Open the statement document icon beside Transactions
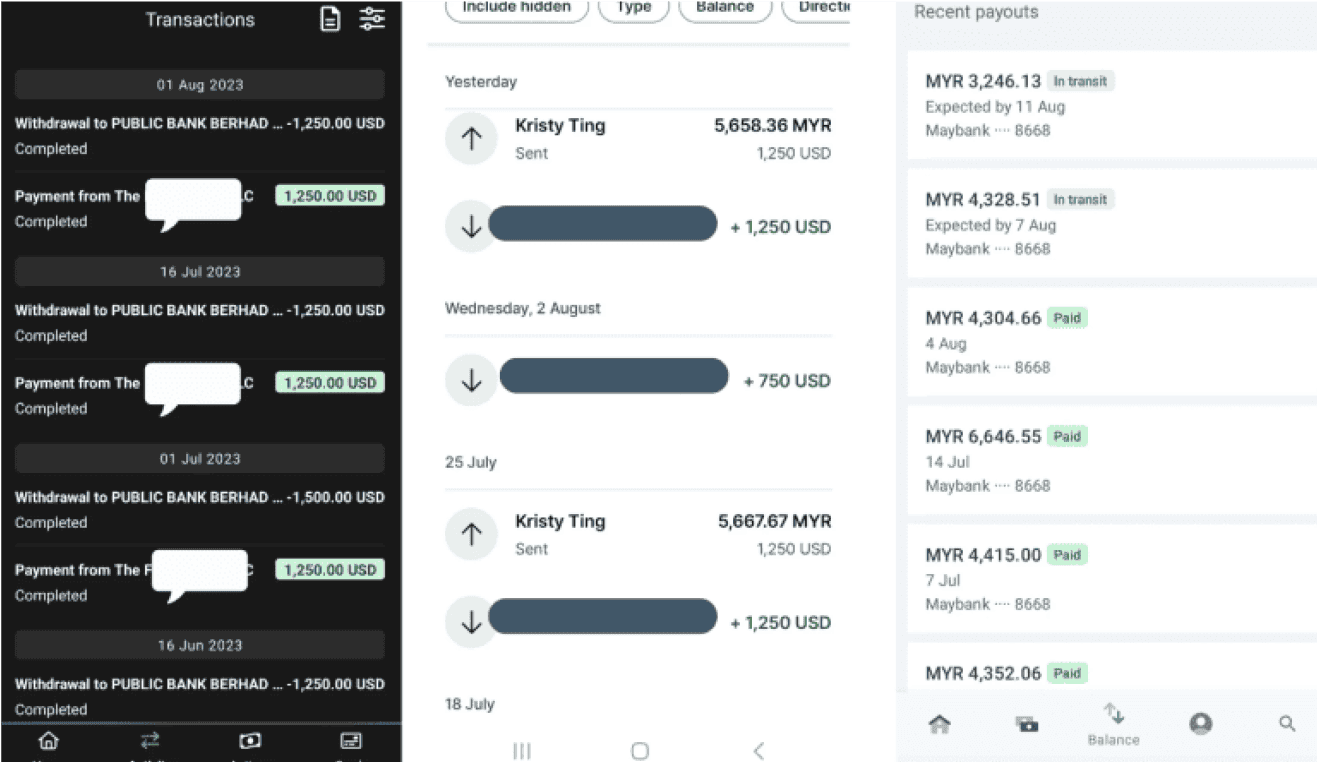The image size is (1317, 762). point(330,19)
